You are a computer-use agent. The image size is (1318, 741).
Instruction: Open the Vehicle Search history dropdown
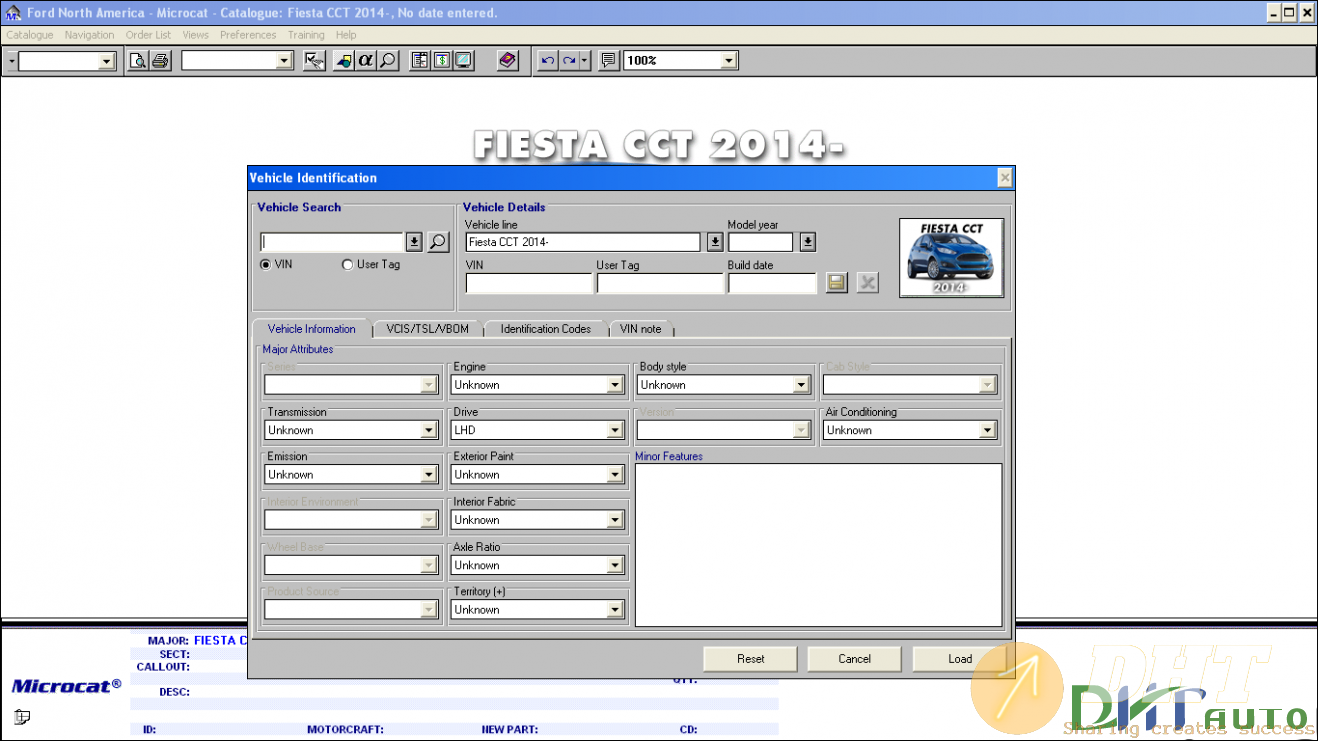point(414,242)
